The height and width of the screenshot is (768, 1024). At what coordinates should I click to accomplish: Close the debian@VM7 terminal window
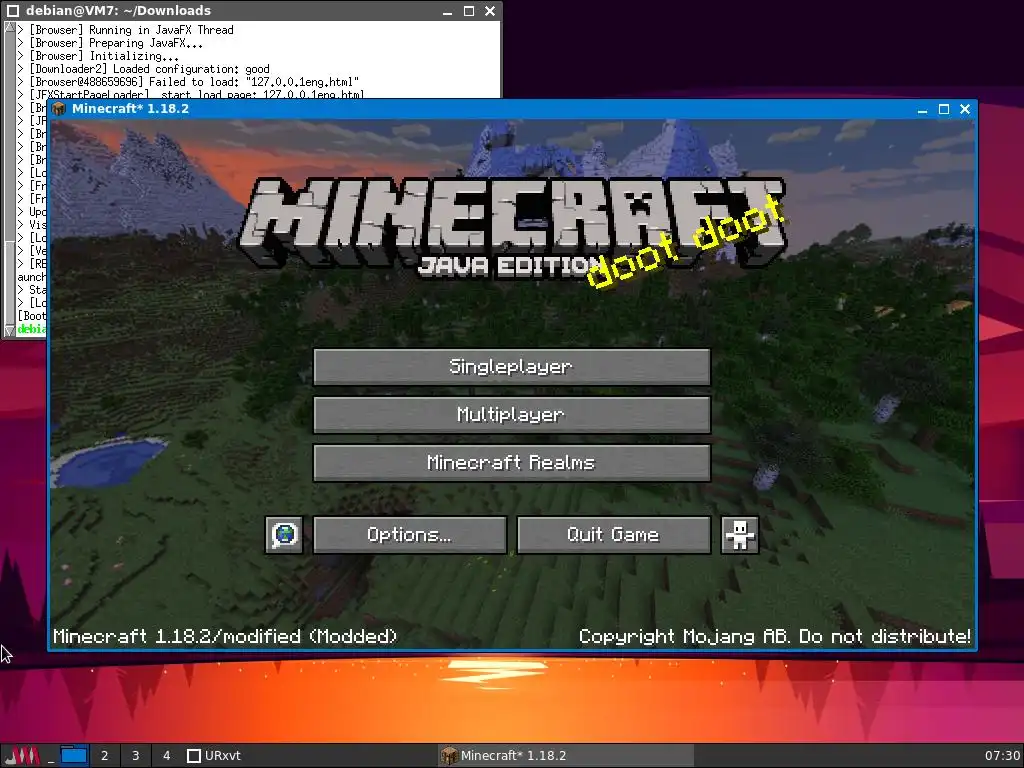(490, 10)
